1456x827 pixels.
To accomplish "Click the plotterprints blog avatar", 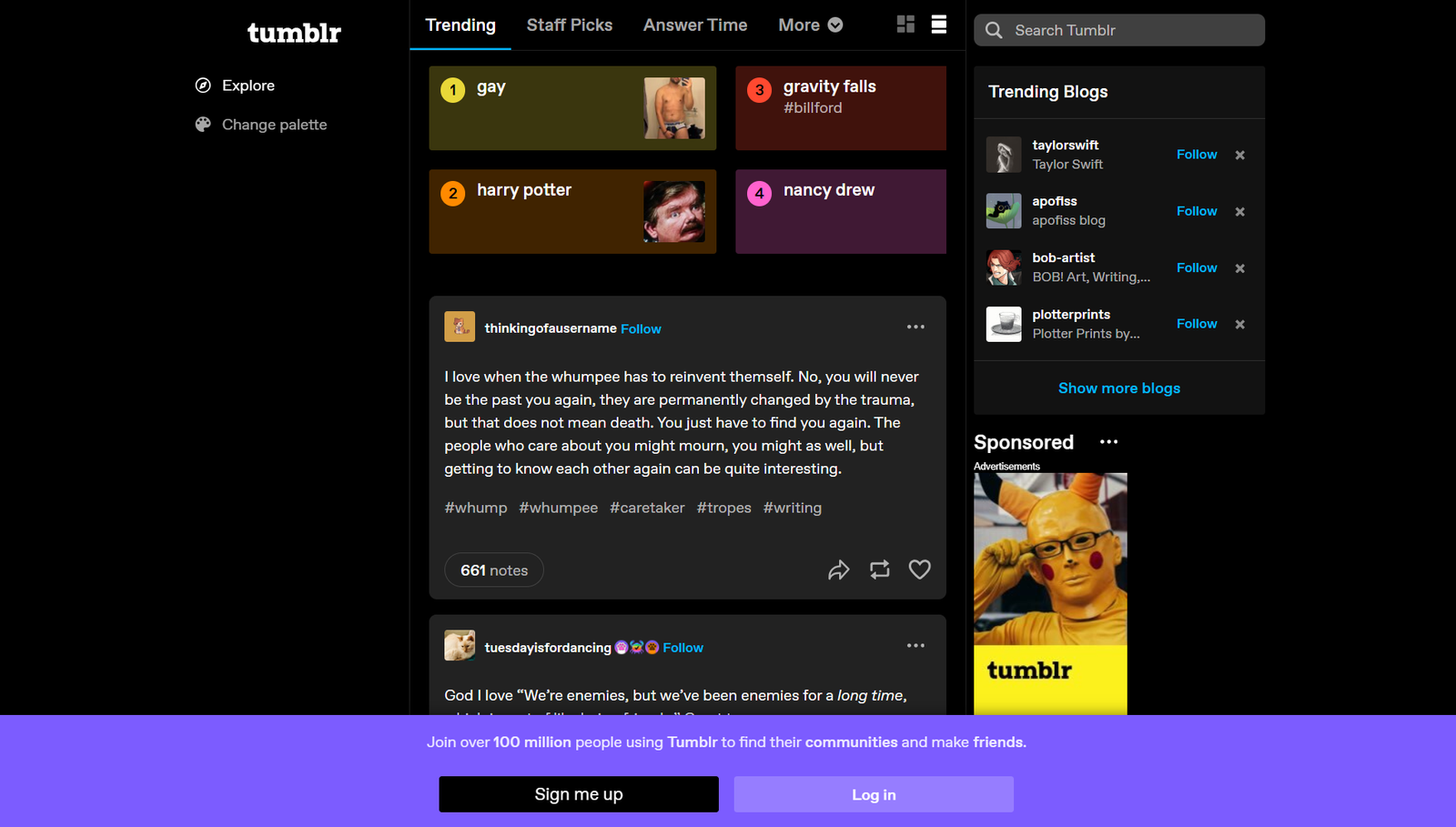I will pos(1004,324).
